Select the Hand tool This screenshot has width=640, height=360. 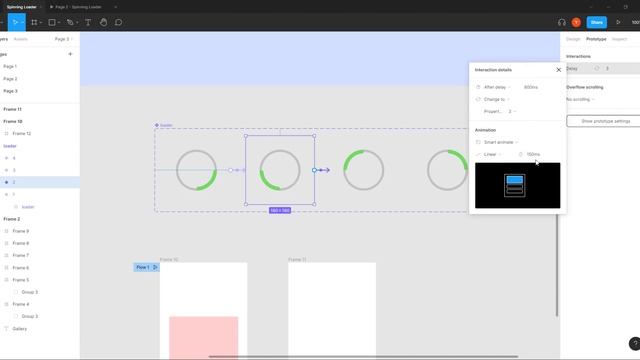point(103,22)
